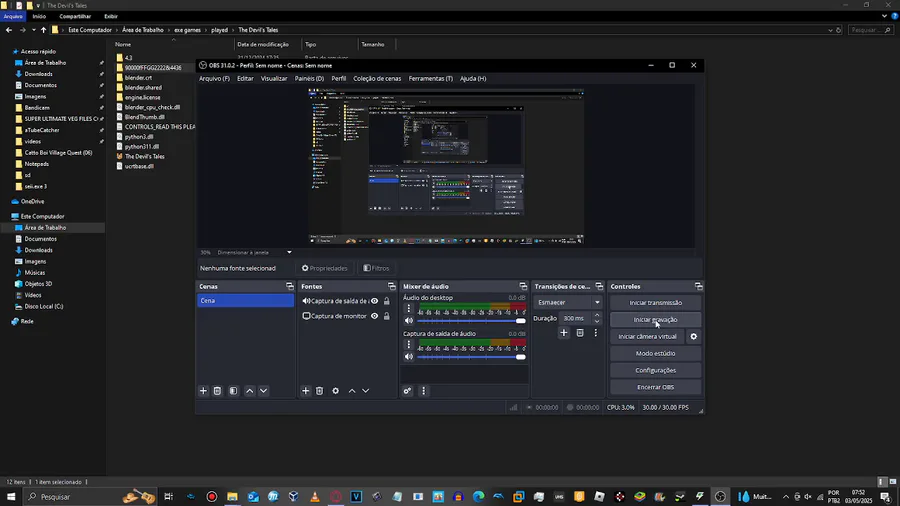Go up one folder in File Explorer

(x=44, y=30)
